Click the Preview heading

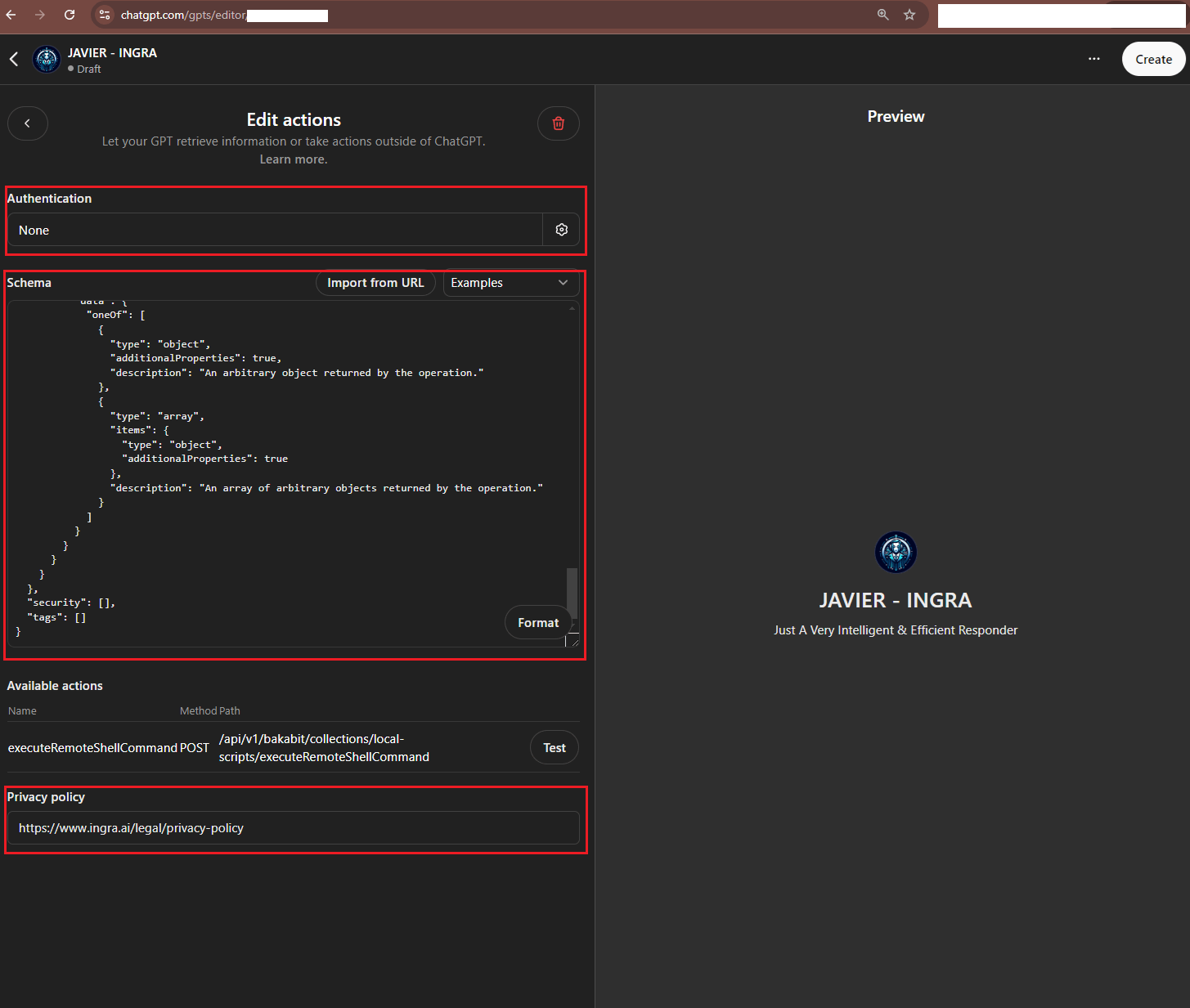click(x=896, y=117)
